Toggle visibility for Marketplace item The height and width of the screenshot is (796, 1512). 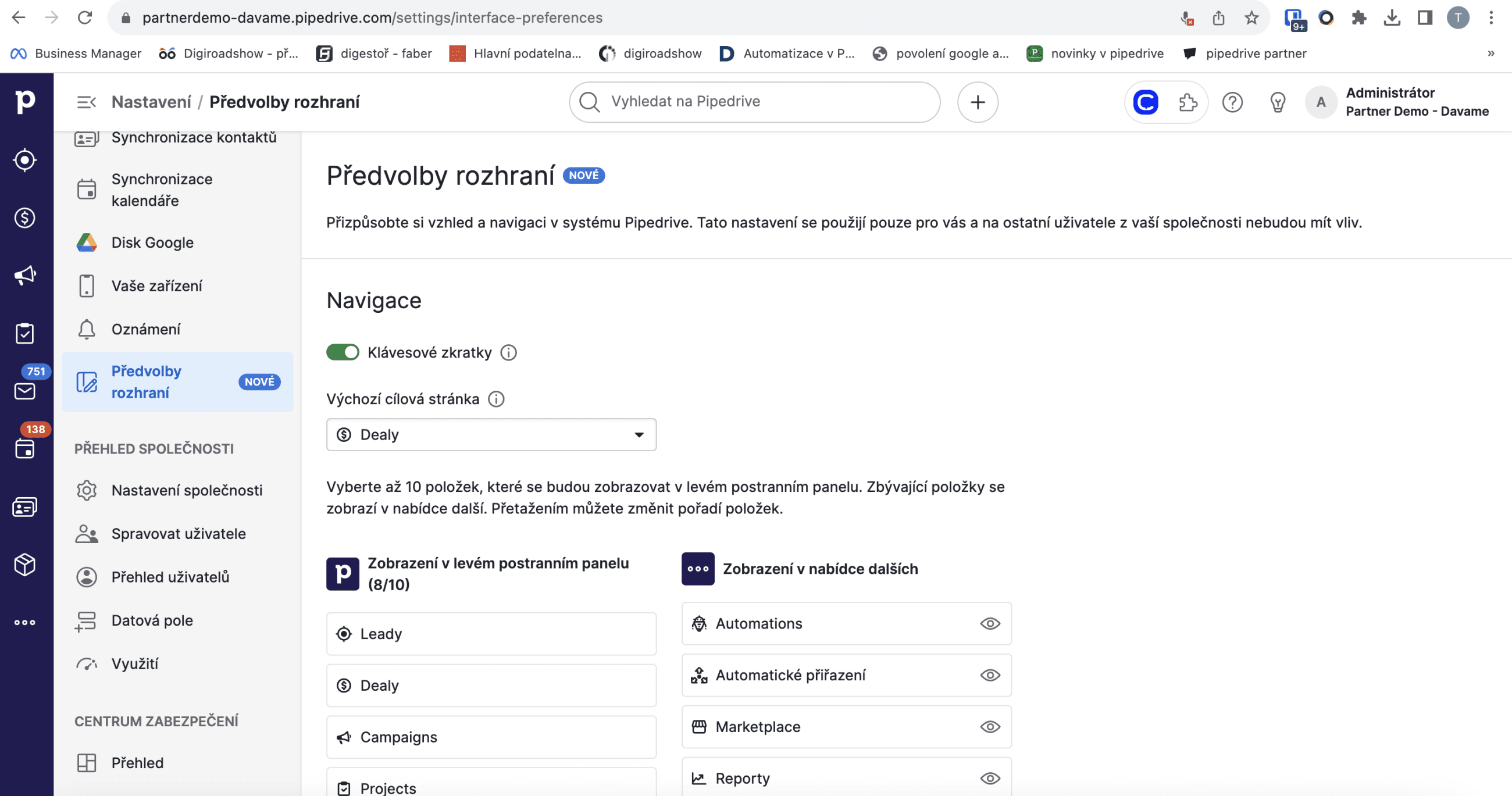click(x=990, y=727)
